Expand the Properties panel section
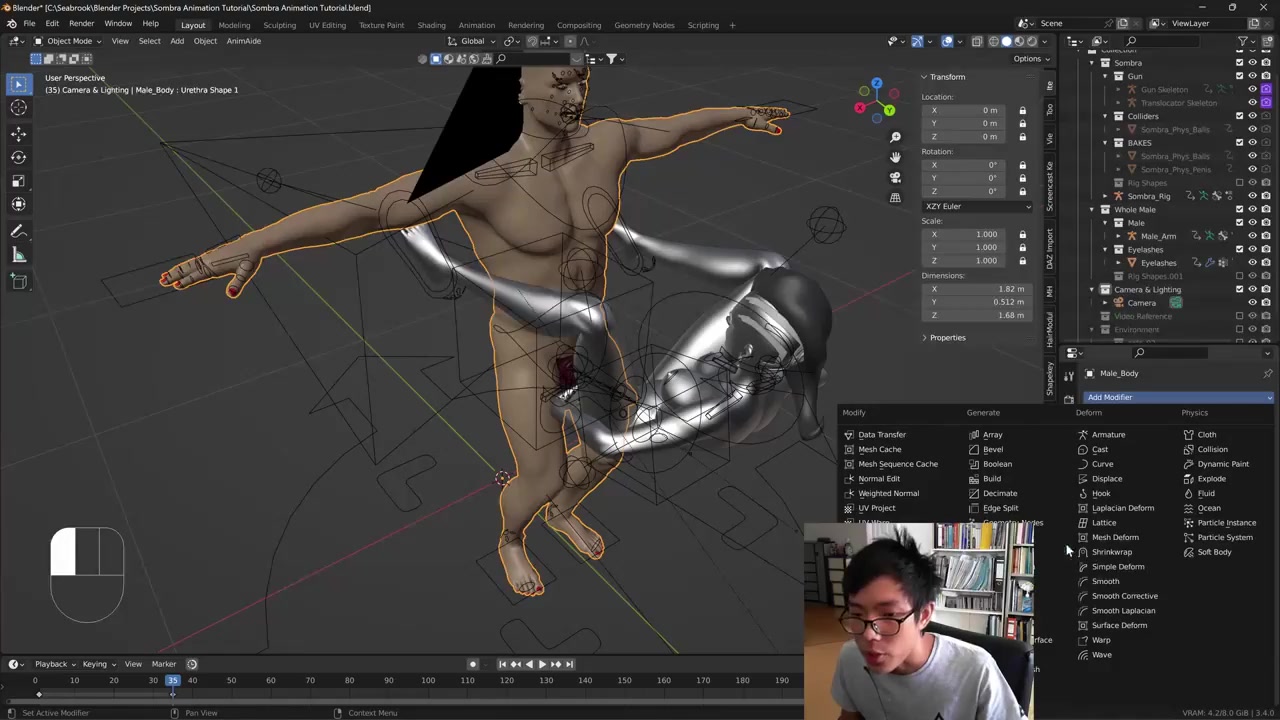Viewport: 1280px width, 720px height. pyautogui.click(x=946, y=338)
